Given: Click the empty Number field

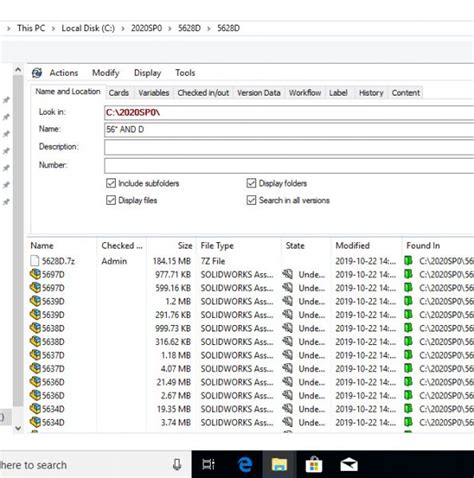Looking at the screenshot, I should [x=289, y=165].
